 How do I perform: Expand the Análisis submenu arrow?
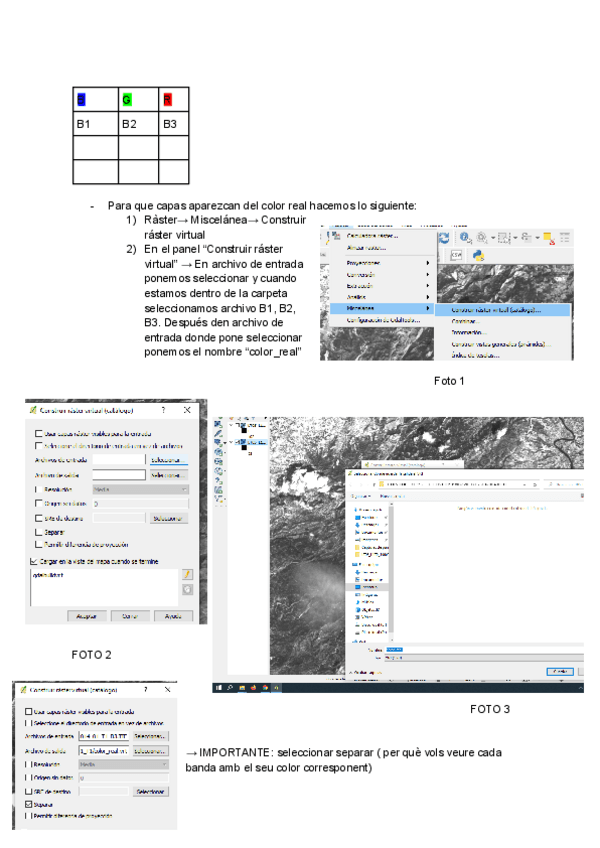pyautogui.click(x=427, y=297)
